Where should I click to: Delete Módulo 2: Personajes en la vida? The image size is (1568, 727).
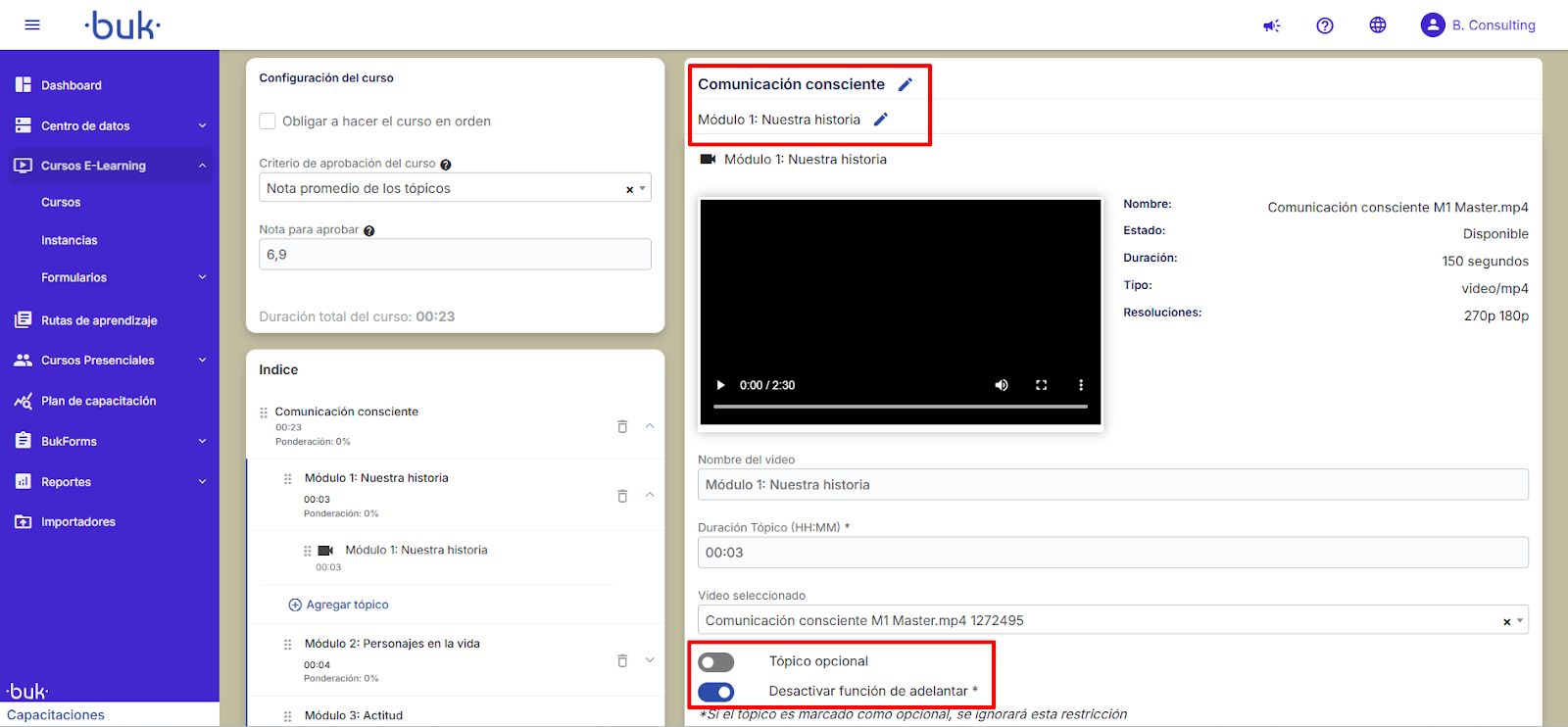[622, 660]
